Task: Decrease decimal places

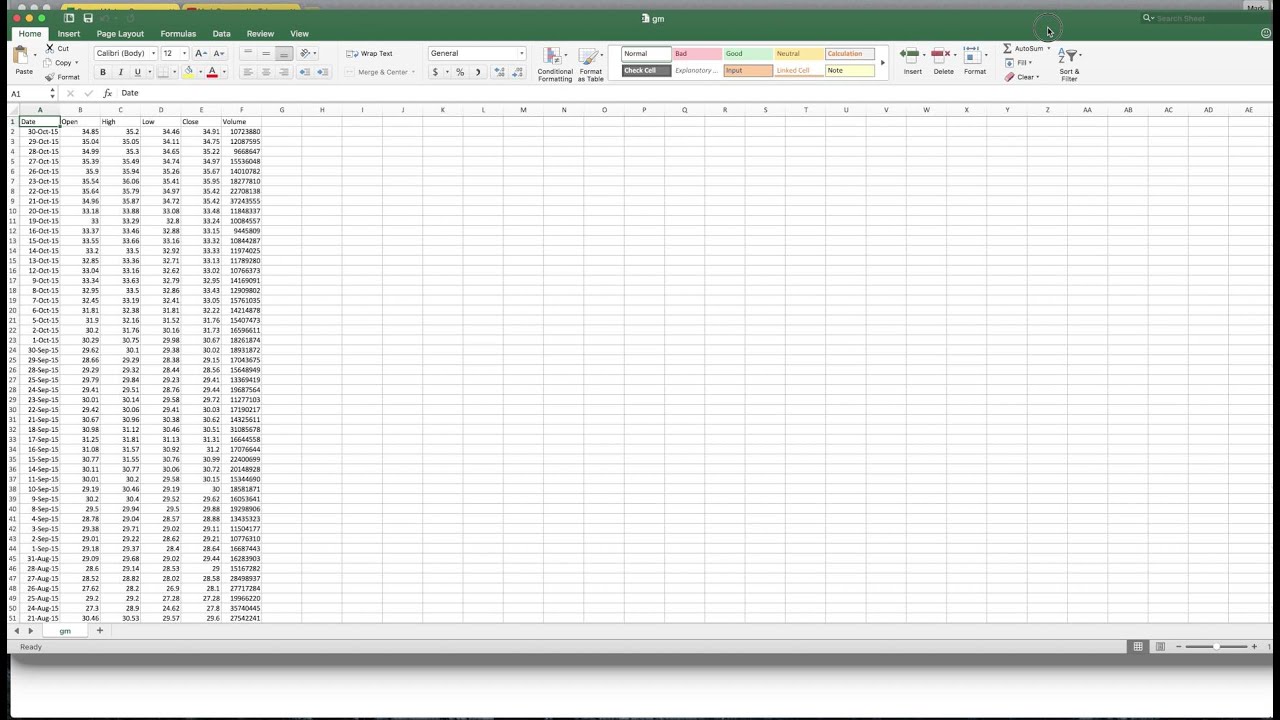Action: [x=518, y=72]
